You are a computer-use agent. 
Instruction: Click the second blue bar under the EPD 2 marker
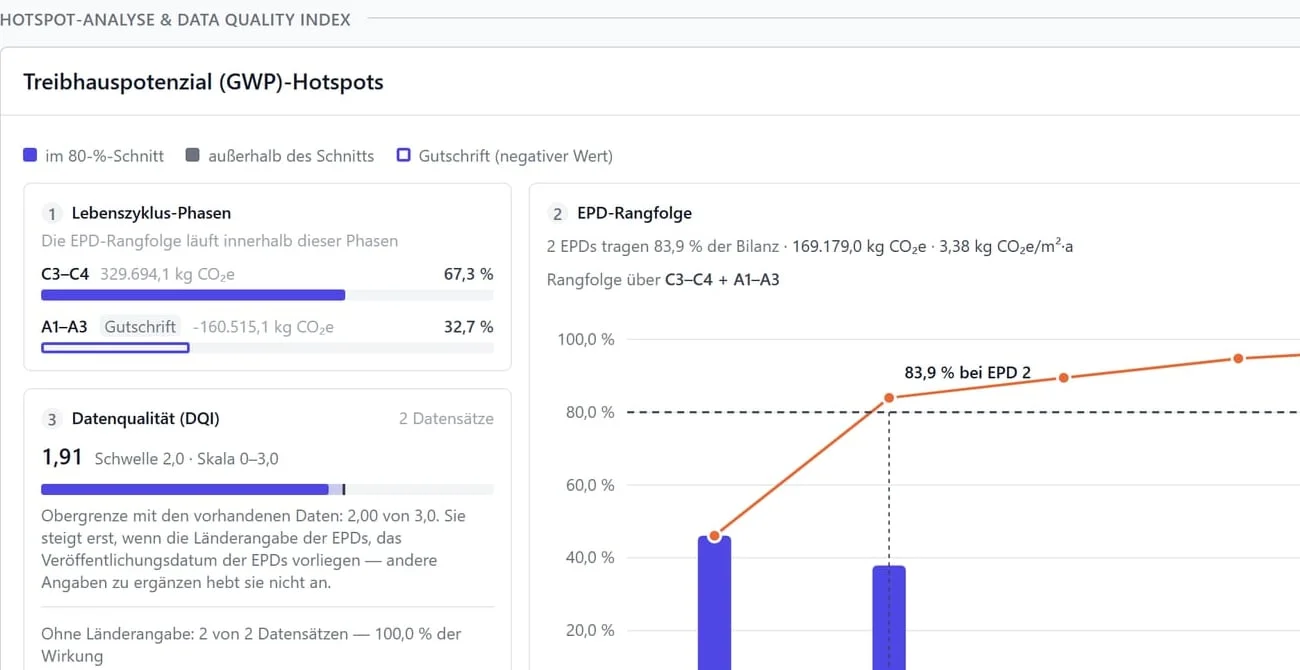point(889,618)
